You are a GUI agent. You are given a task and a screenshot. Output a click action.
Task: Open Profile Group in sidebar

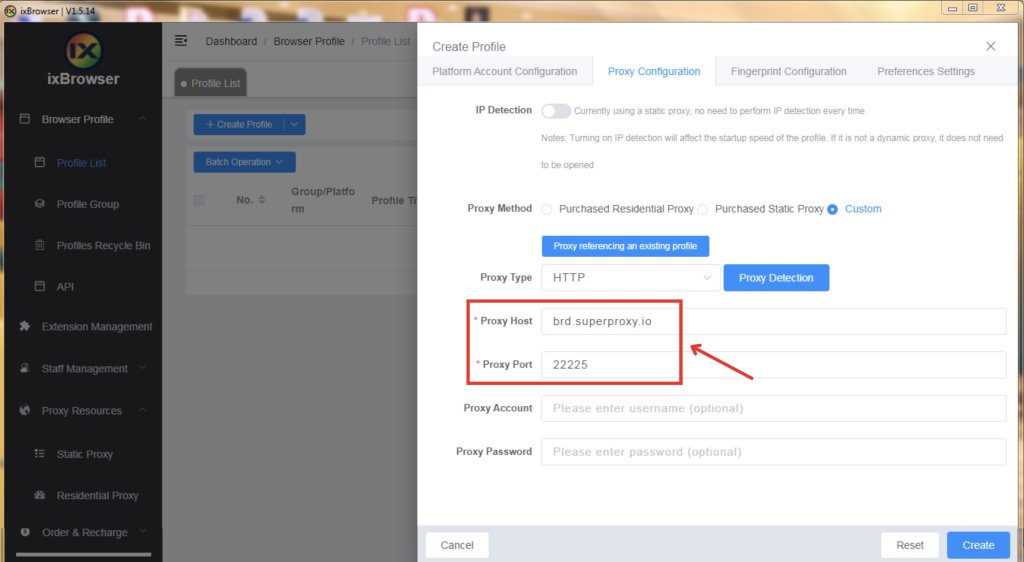tap(87, 204)
